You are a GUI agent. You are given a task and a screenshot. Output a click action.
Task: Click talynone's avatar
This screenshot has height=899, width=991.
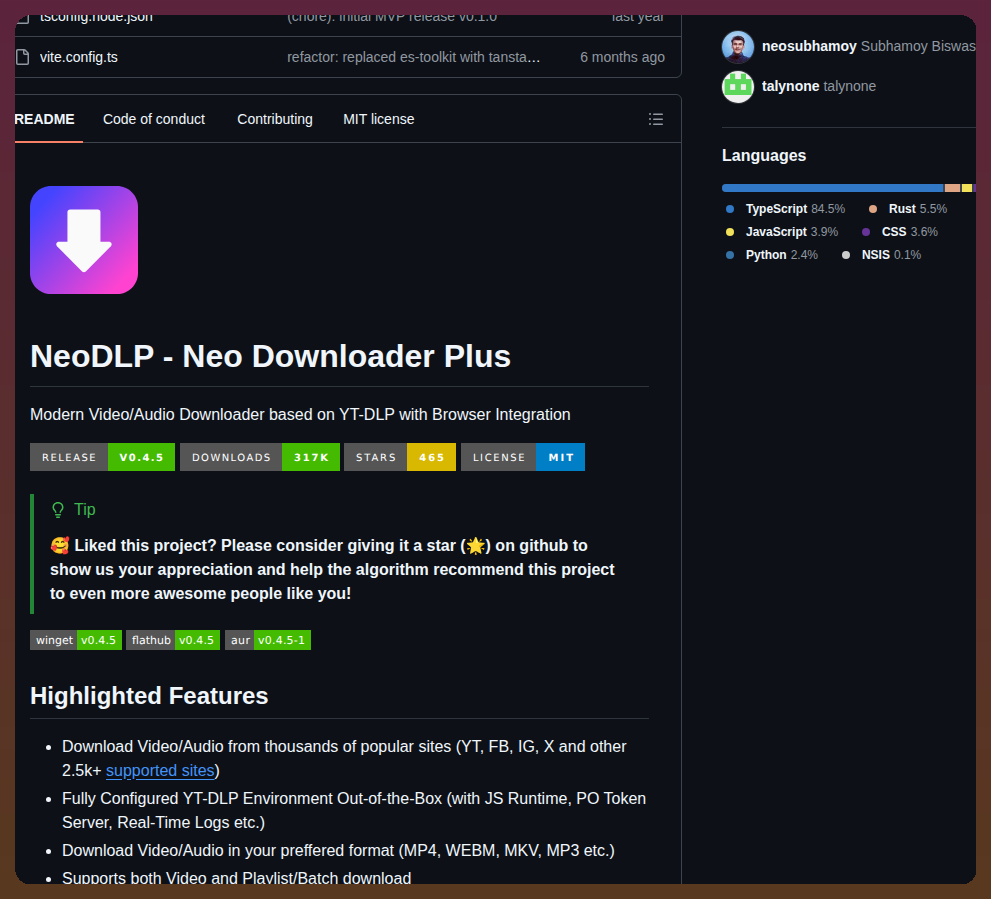738,87
